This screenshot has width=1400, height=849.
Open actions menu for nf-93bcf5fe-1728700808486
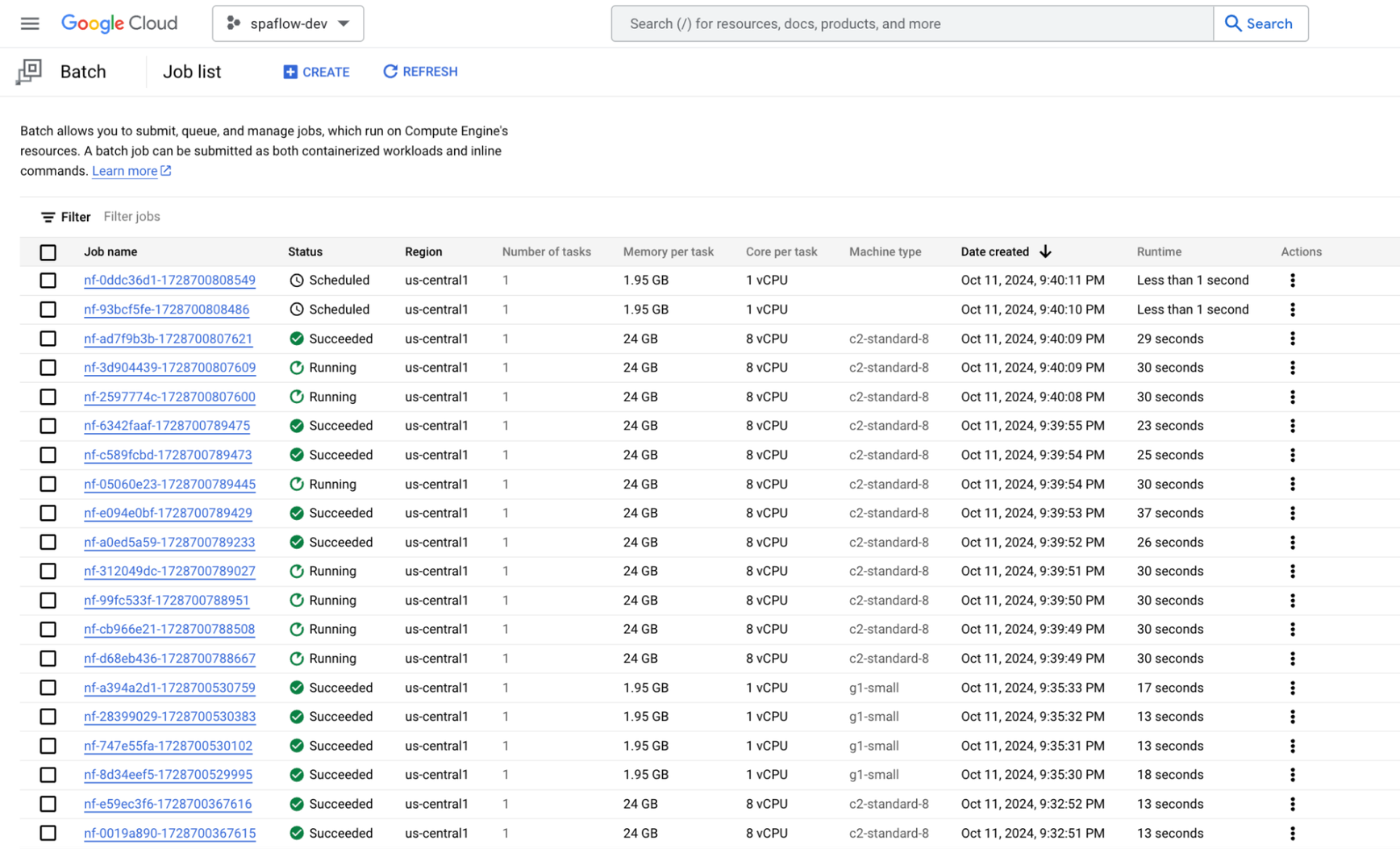click(1293, 310)
